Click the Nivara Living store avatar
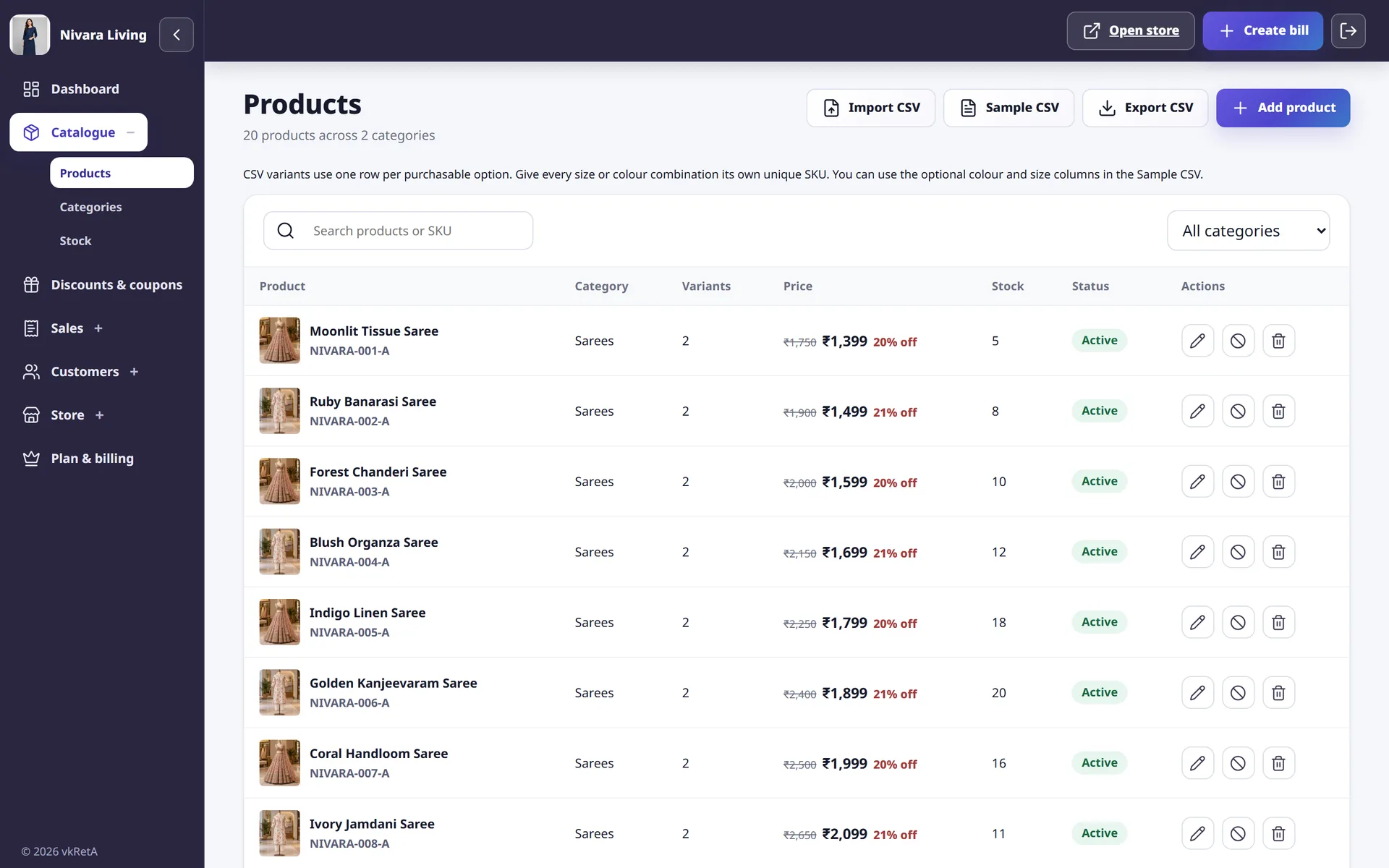1389x868 pixels. [x=30, y=35]
